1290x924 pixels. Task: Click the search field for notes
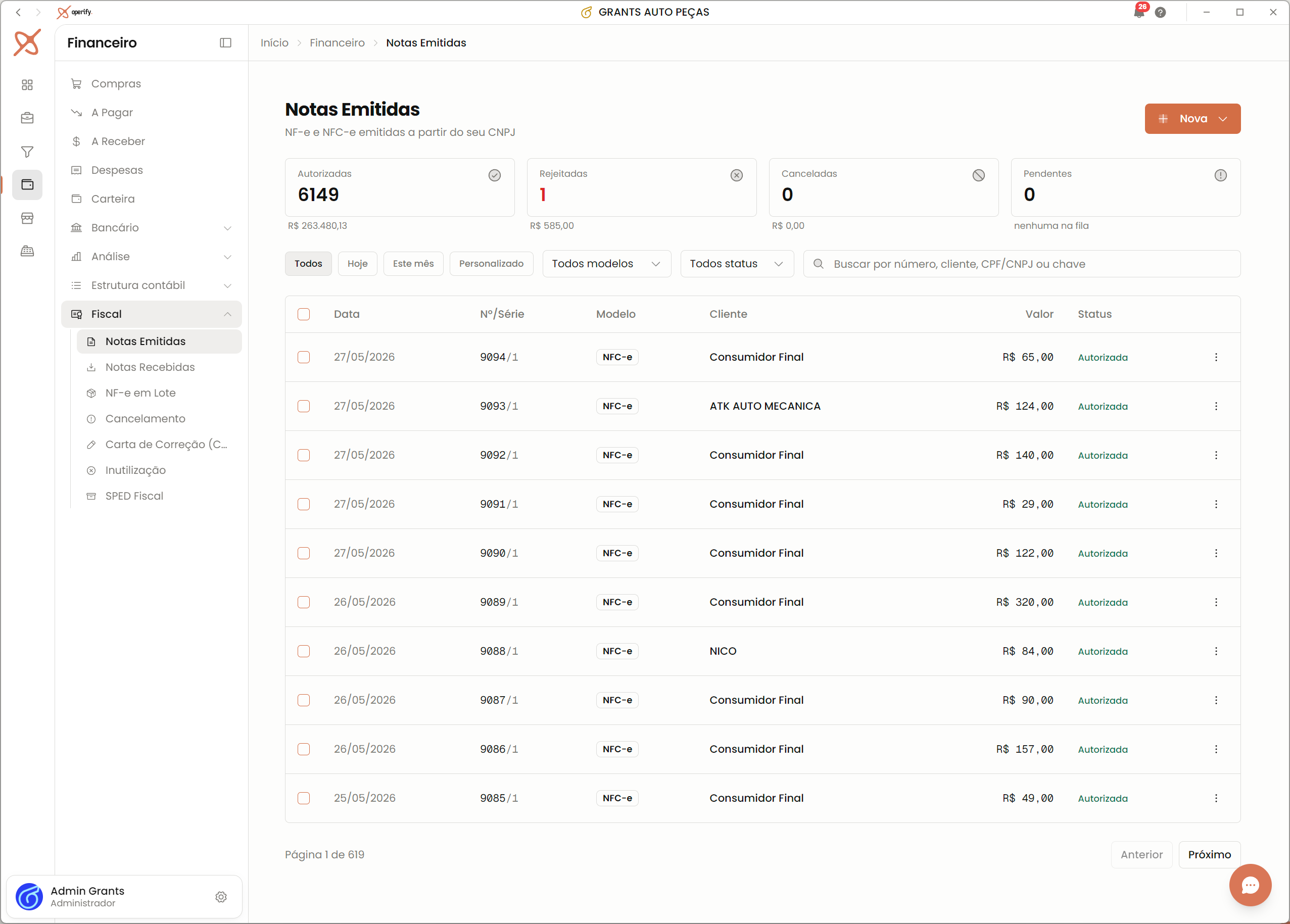(x=1022, y=264)
